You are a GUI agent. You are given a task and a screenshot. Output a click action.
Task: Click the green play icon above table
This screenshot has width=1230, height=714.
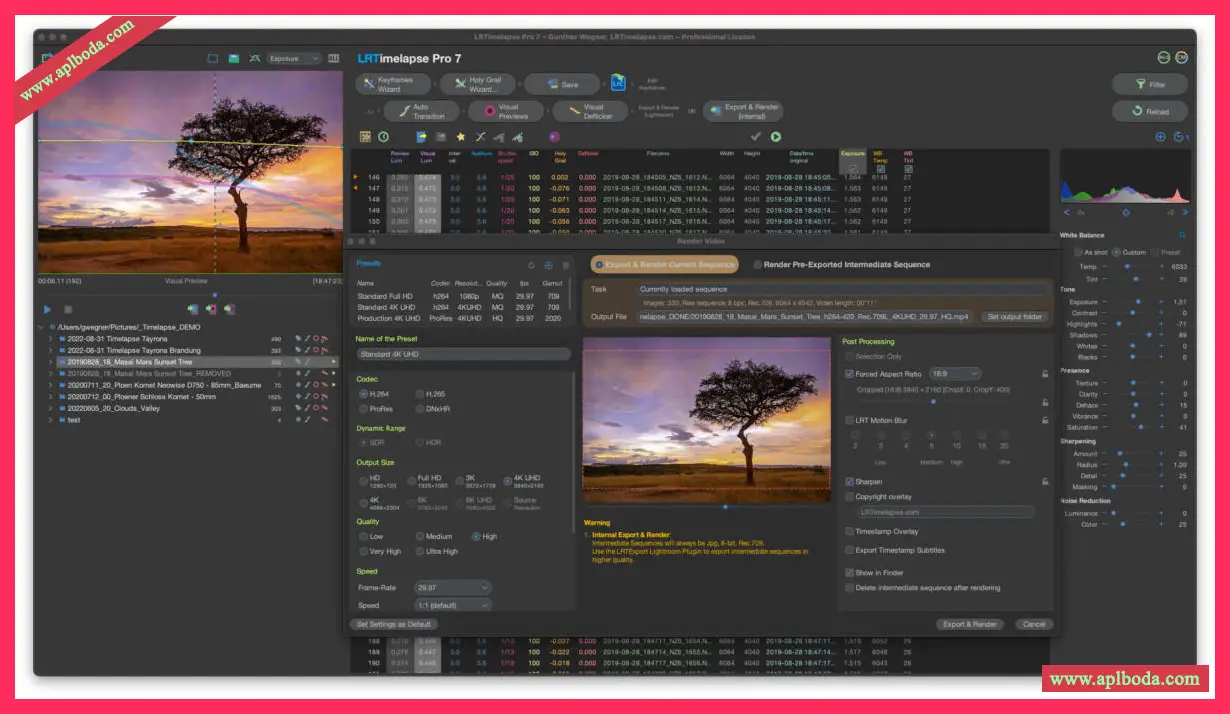tap(776, 137)
